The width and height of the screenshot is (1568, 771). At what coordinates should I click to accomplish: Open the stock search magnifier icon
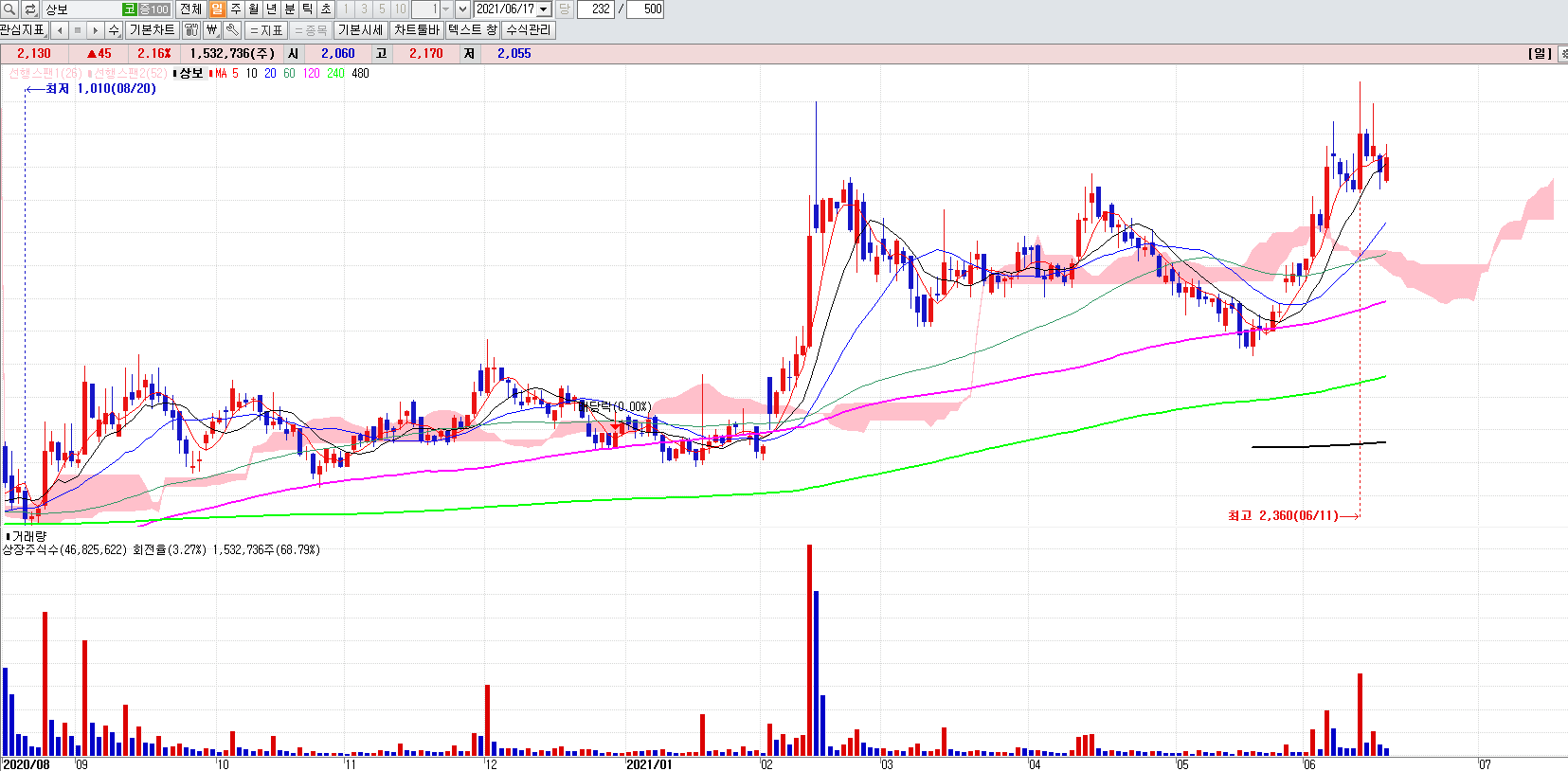click(x=9, y=9)
